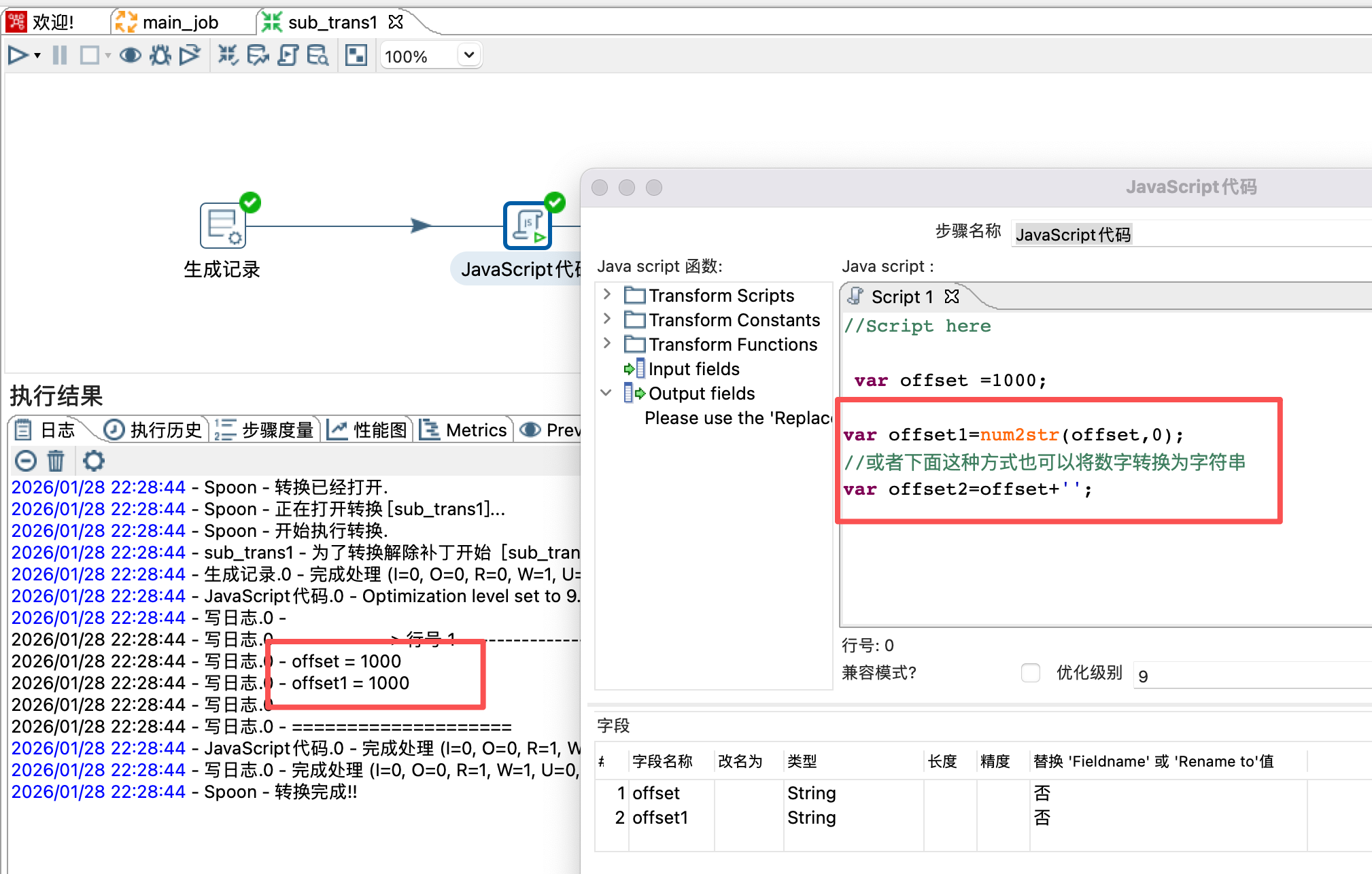
Task: Click the 优化级别 value field
Action: click(1251, 676)
